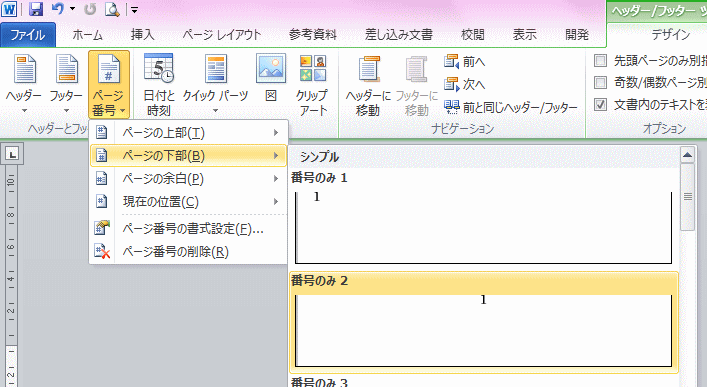Choose ページ番号の削除(R) menu item

point(188,252)
